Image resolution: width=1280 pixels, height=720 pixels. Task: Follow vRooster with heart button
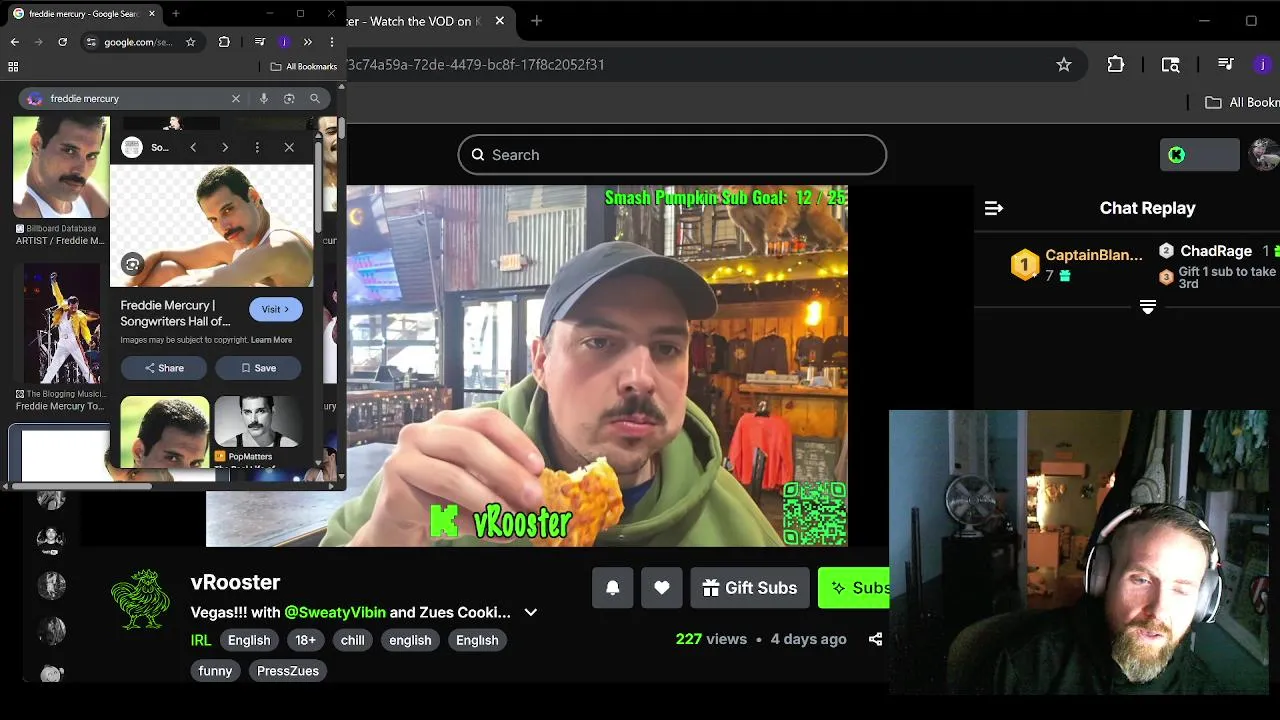tap(662, 588)
